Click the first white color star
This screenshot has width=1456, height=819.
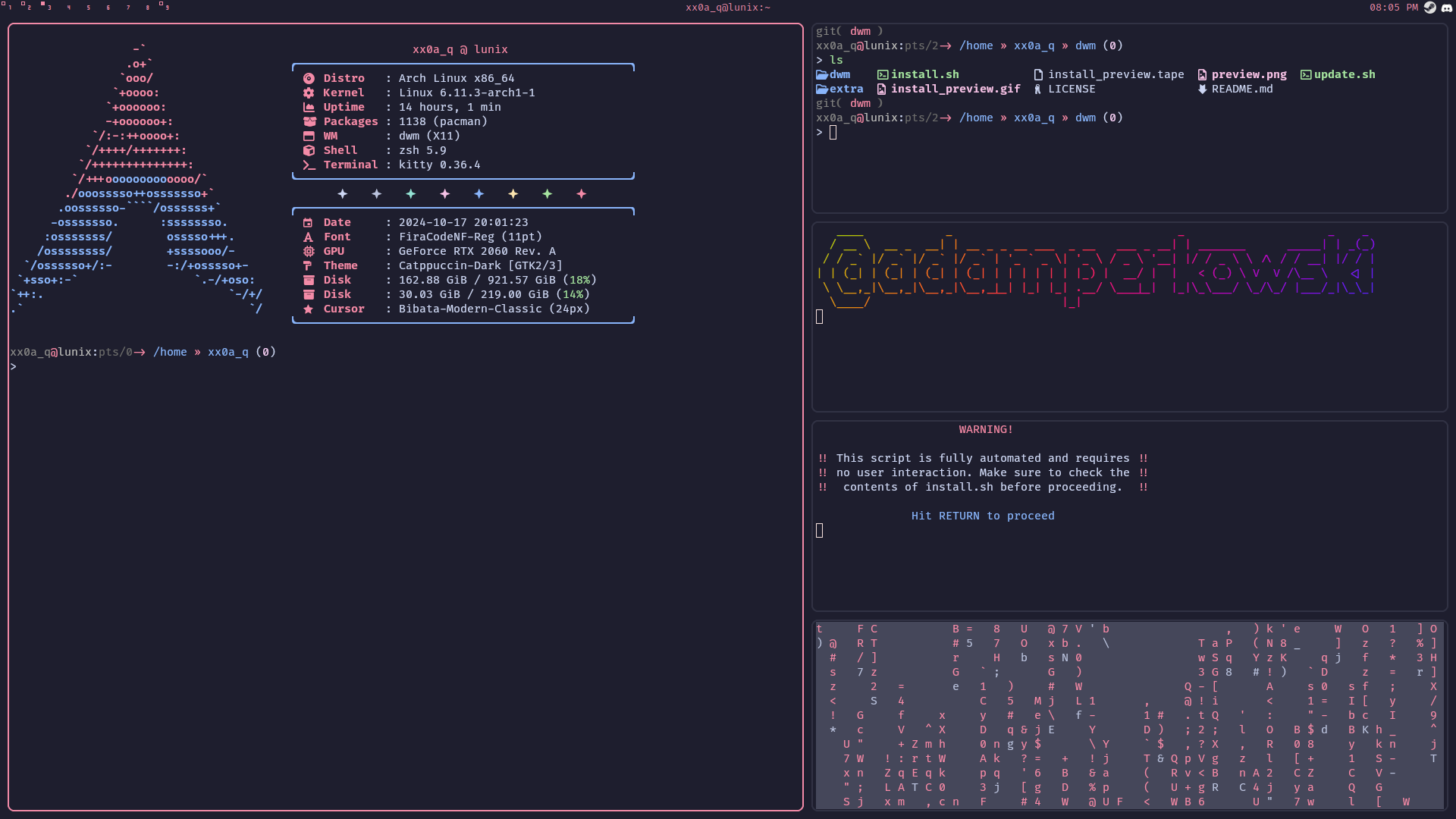tap(343, 194)
